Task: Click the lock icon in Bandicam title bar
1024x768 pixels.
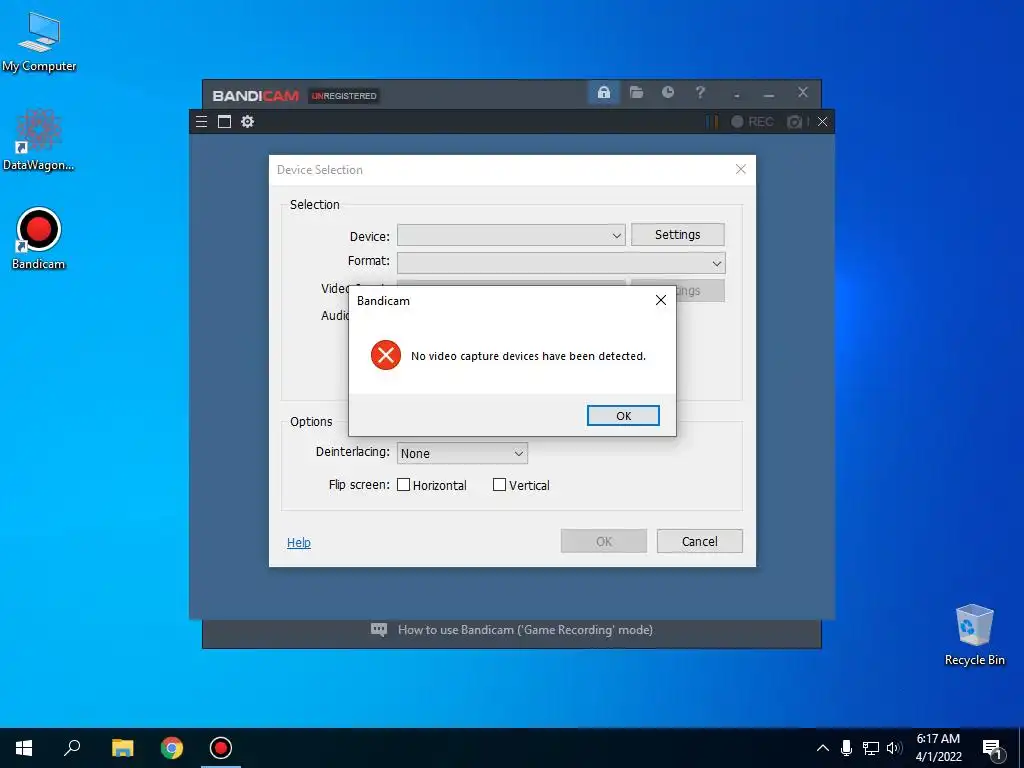Action: (x=603, y=93)
